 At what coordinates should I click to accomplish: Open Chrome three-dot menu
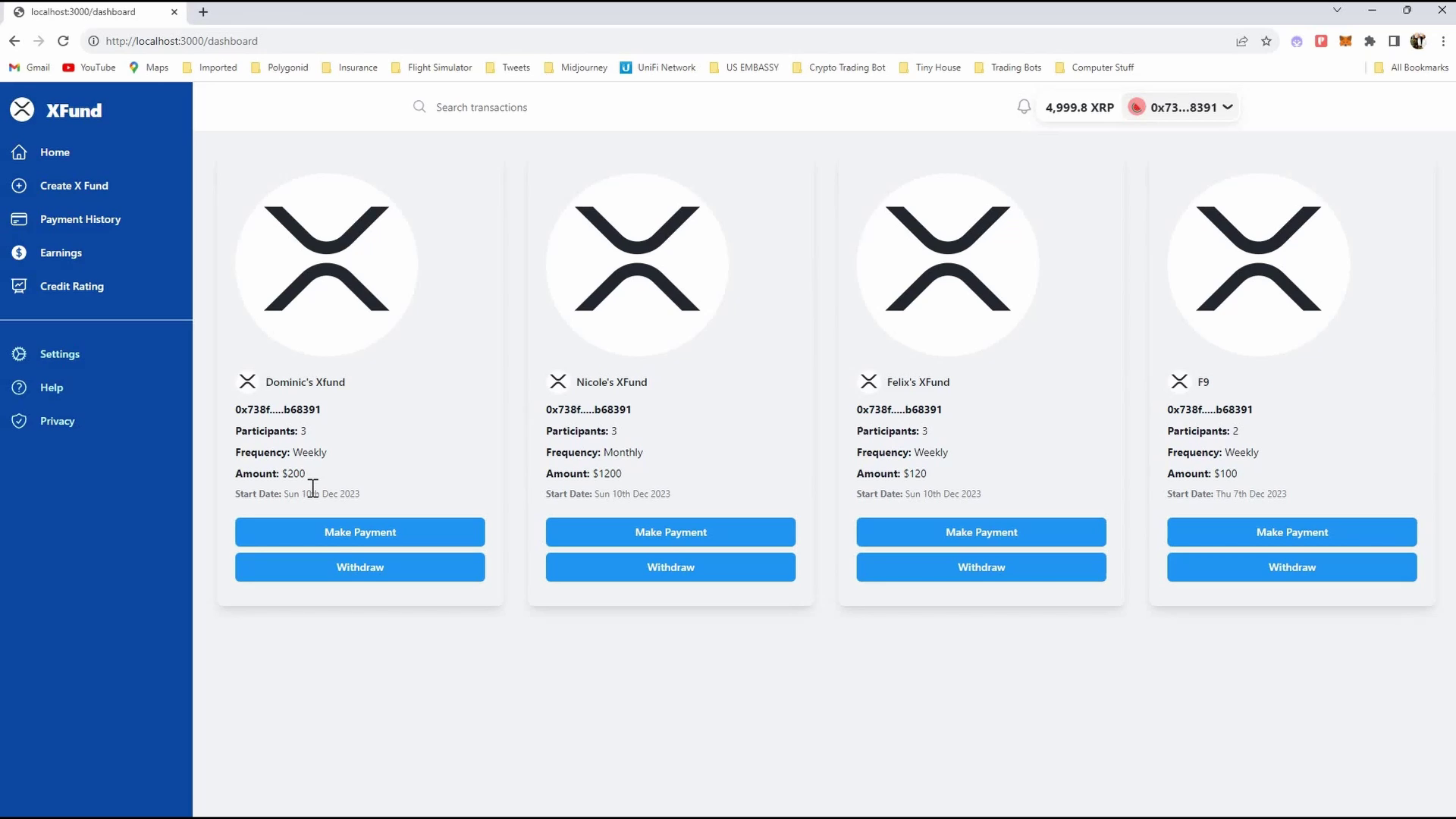[1443, 41]
